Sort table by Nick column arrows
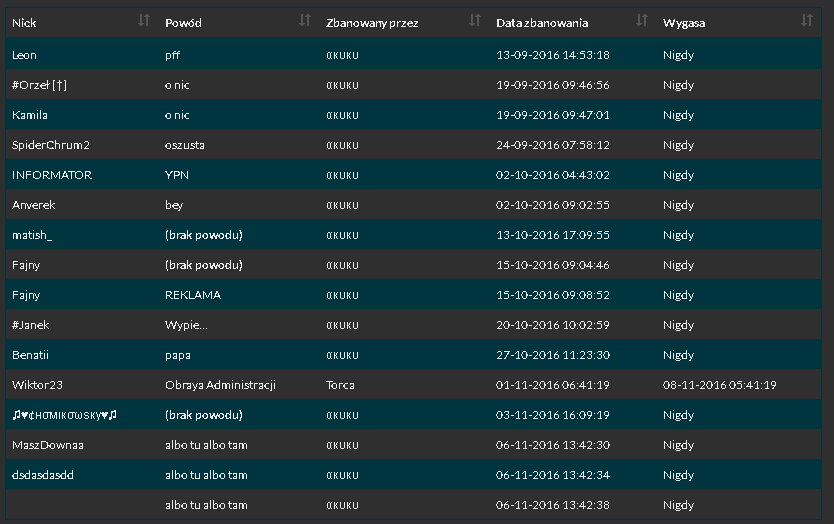834x524 pixels. 144,21
